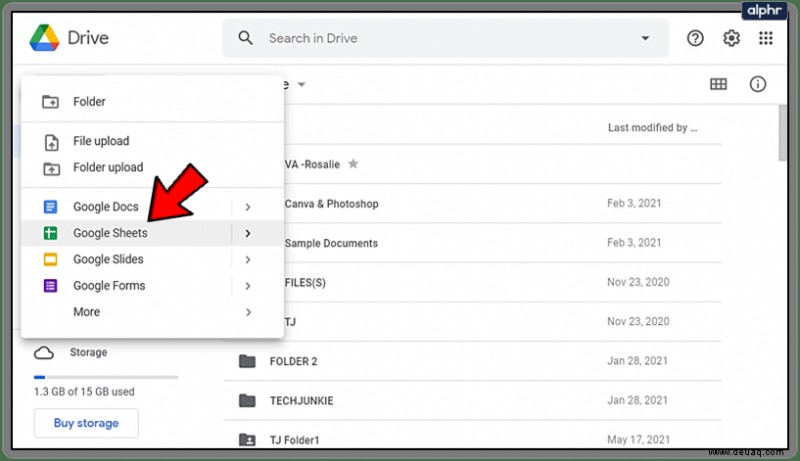
Task: Select the FOLDER 2 name
Action: [293, 362]
